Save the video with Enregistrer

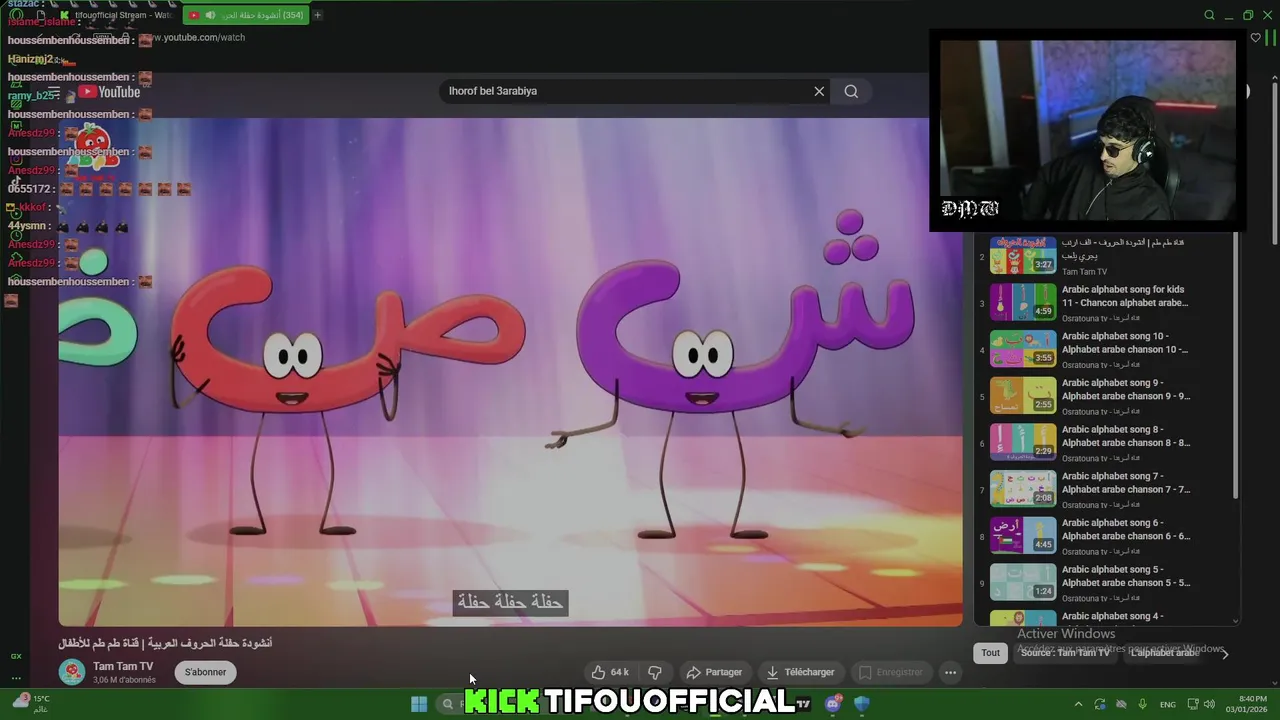click(891, 672)
